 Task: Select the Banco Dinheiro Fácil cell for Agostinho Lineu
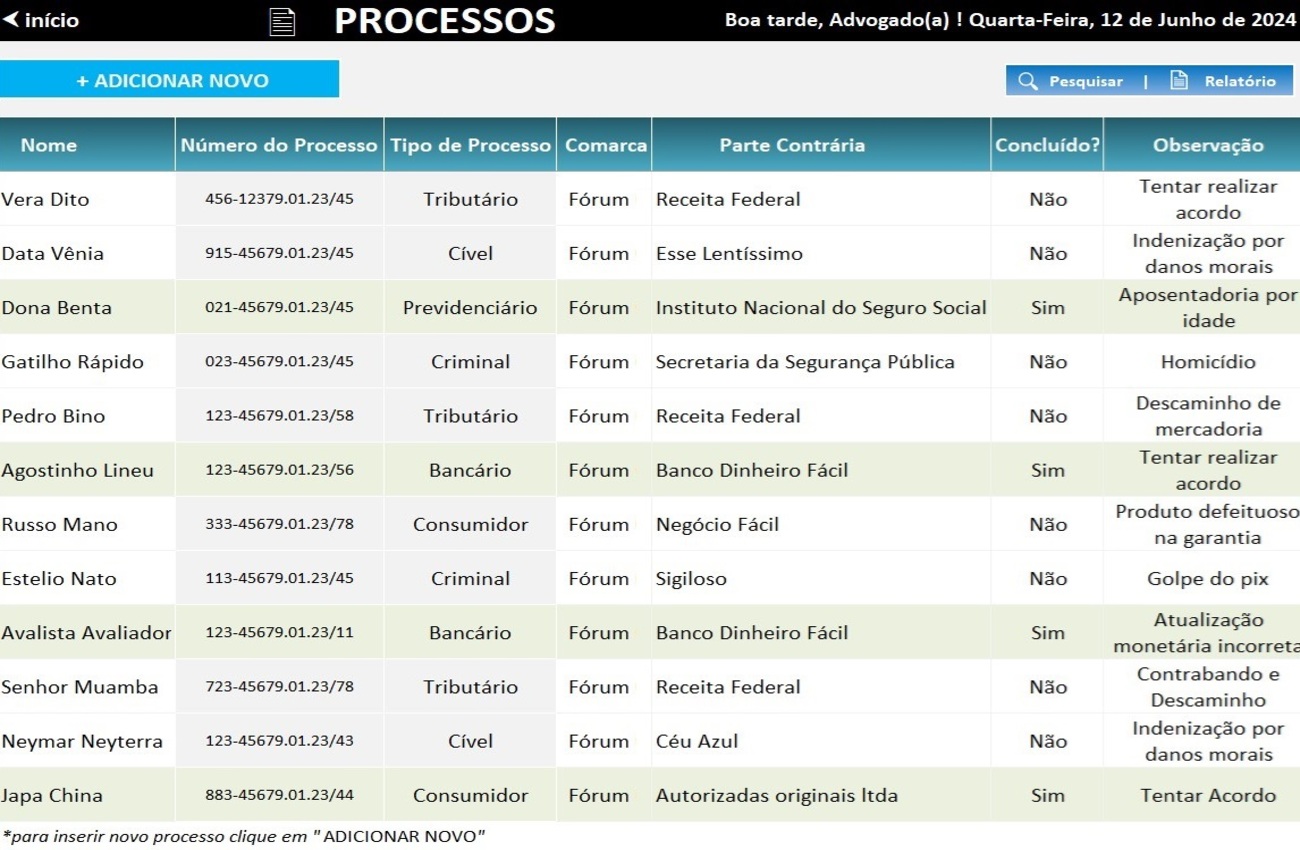tap(752, 470)
